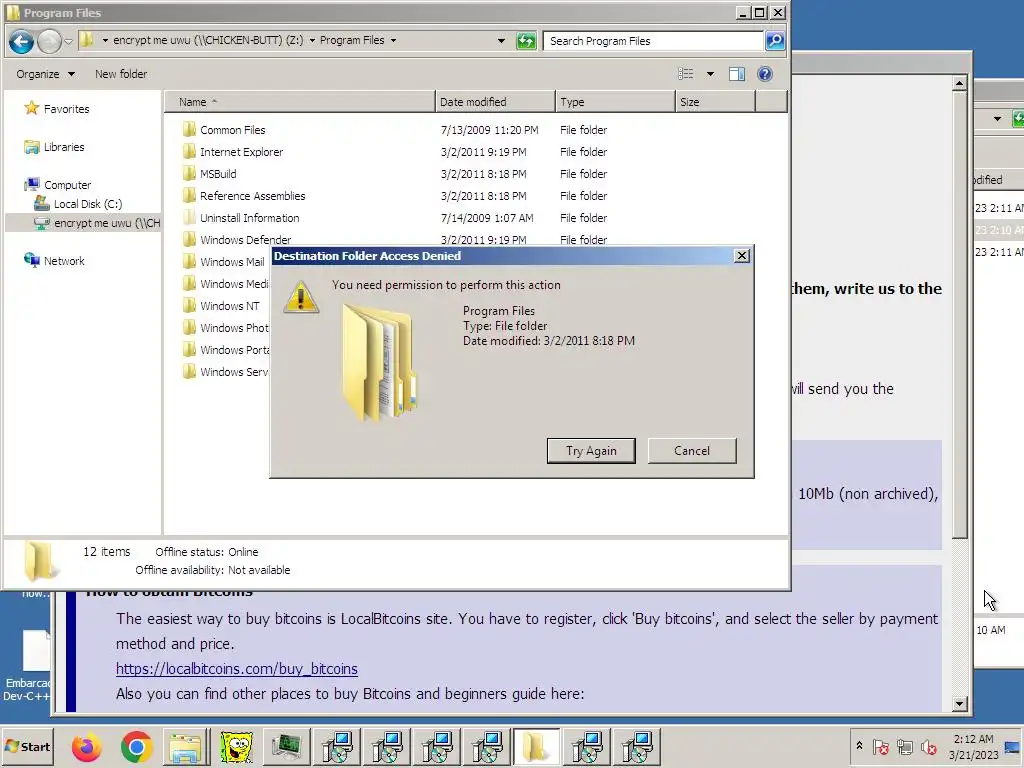Open the dropdown arrow in the background window's address bar

997,119
